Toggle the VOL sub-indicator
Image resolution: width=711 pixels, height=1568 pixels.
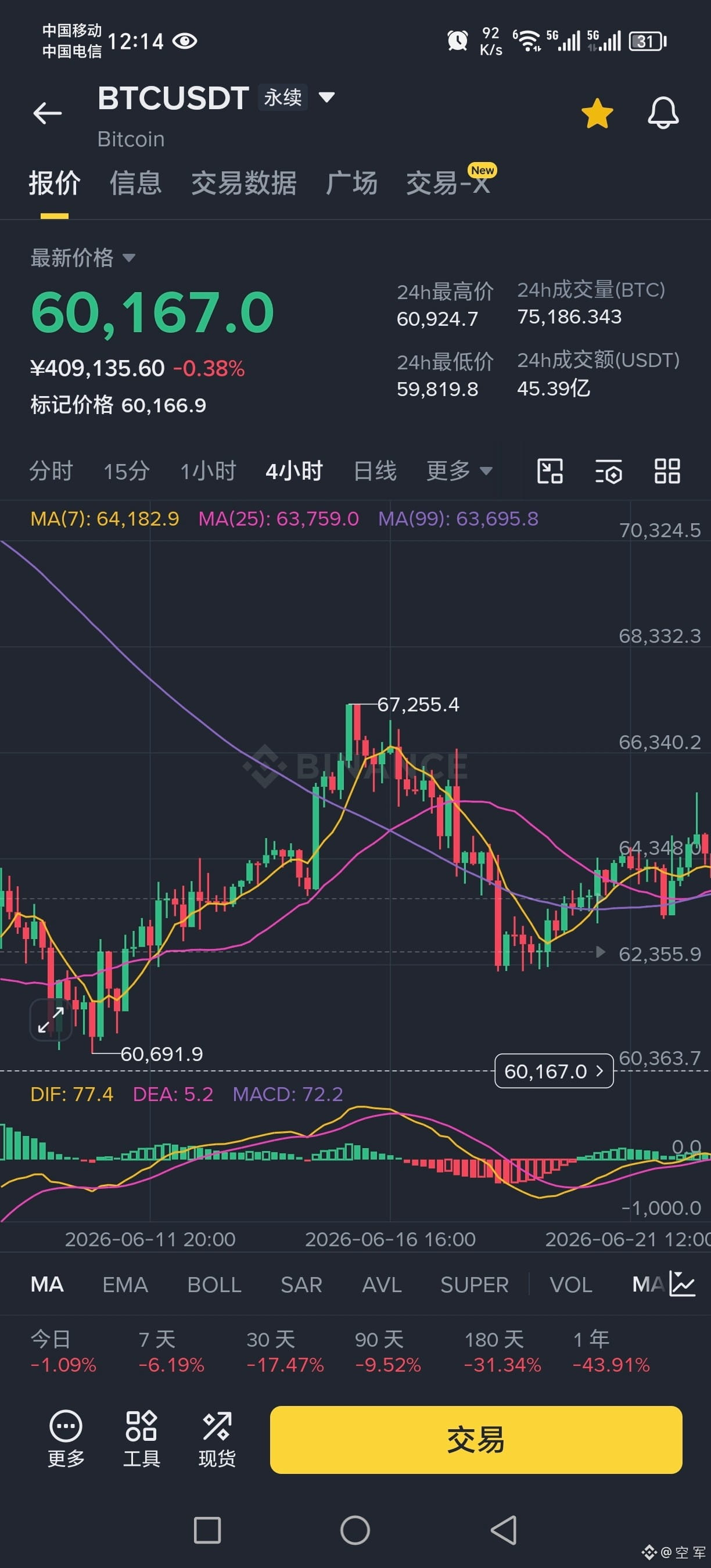coord(570,1285)
